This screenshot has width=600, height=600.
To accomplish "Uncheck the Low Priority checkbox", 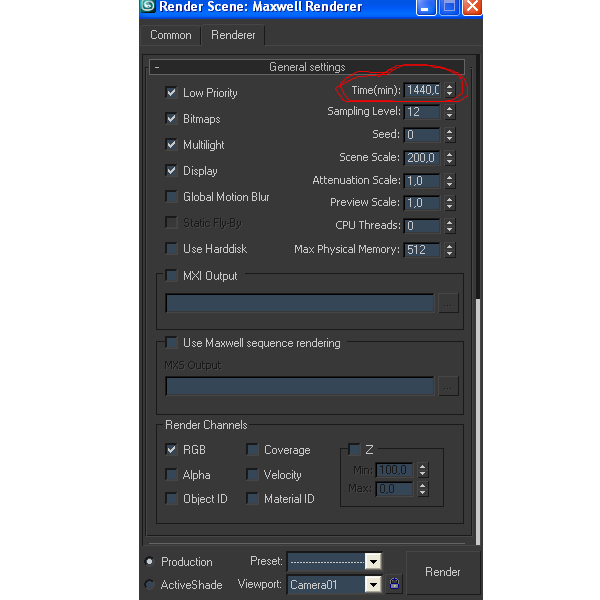I will click(x=171, y=93).
